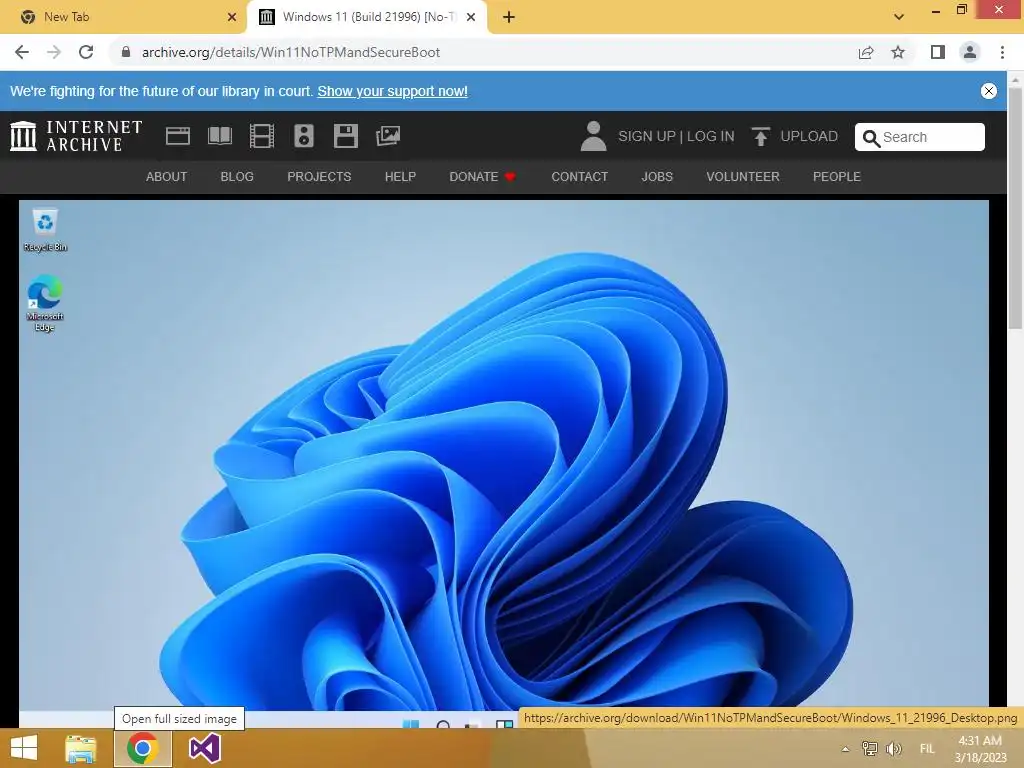Show hidden system tray icons

tap(846, 749)
